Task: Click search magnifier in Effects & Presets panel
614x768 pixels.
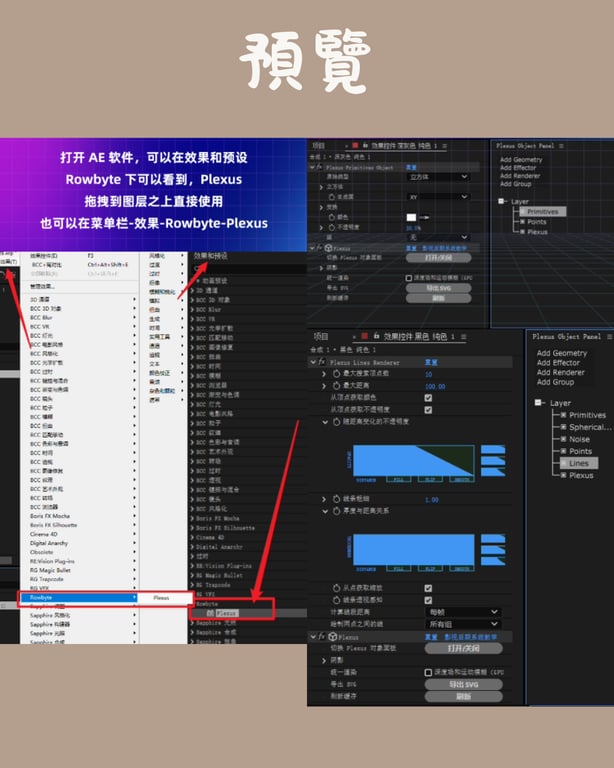Action: (197, 268)
